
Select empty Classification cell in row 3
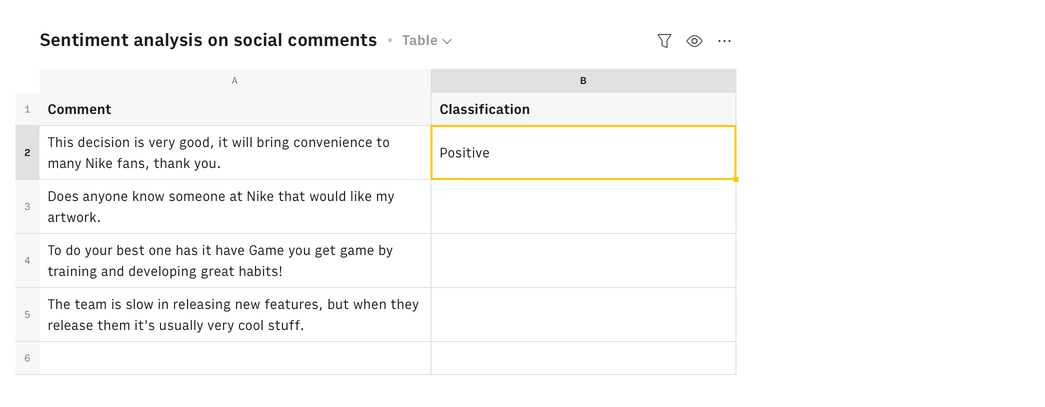(x=583, y=207)
